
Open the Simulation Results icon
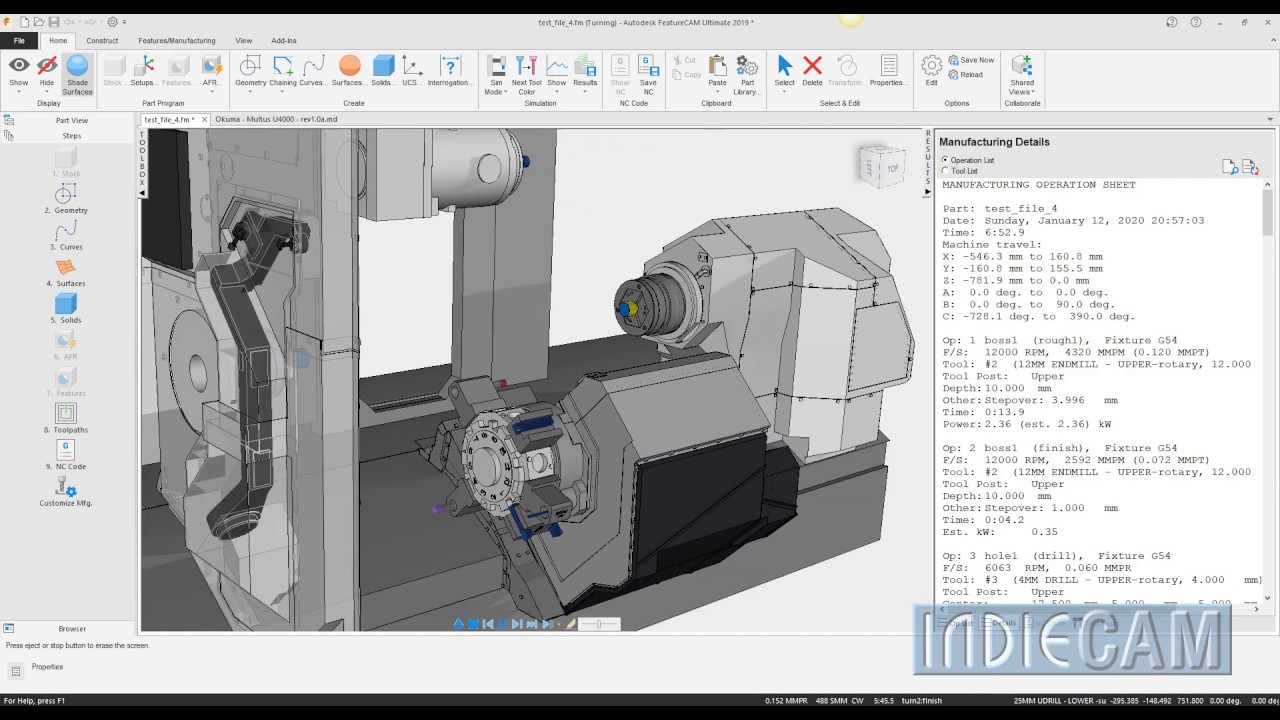coord(585,66)
